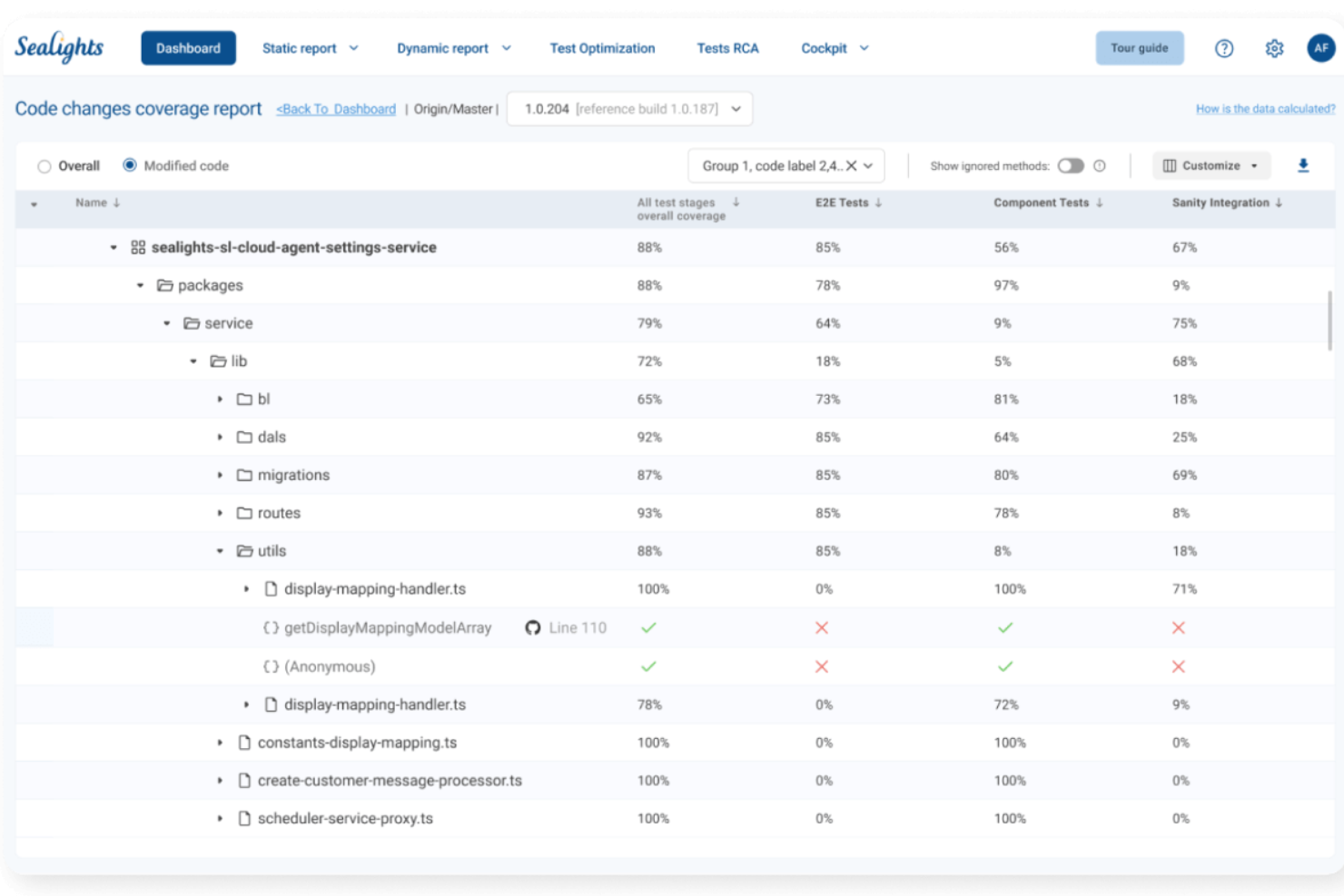
Task: Expand the bl folder tree item
Action: point(219,399)
